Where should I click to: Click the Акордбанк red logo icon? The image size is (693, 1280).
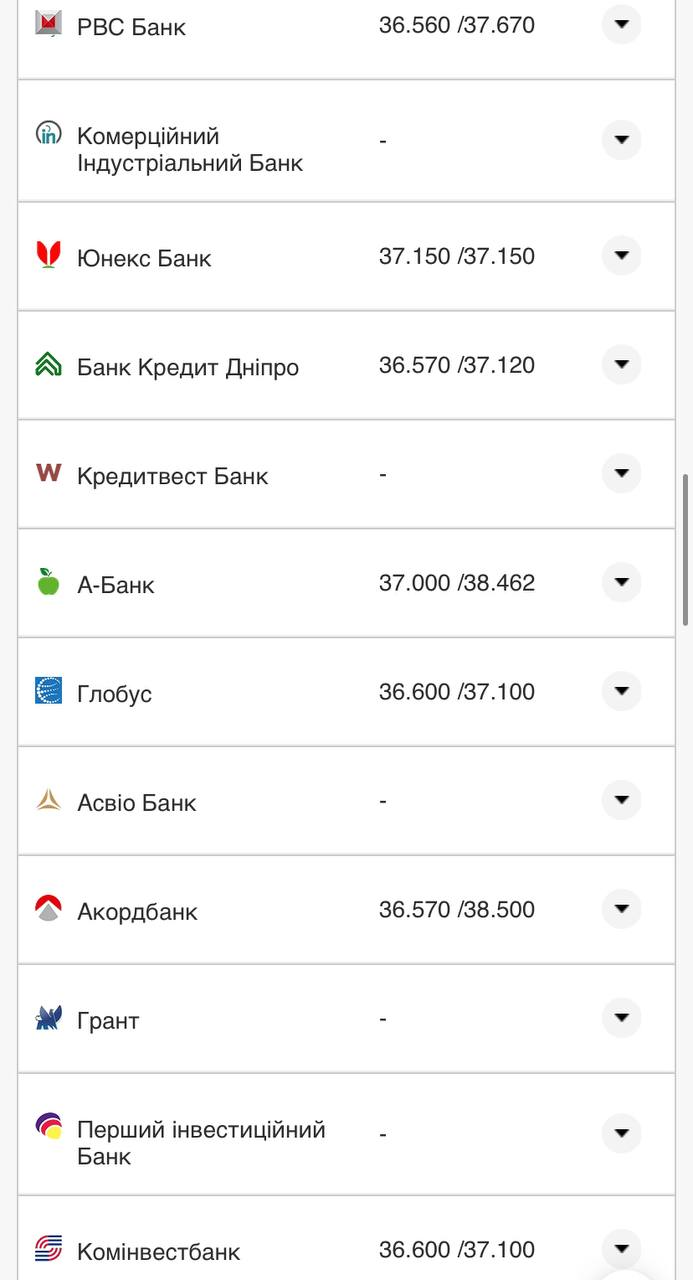[48, 909]
